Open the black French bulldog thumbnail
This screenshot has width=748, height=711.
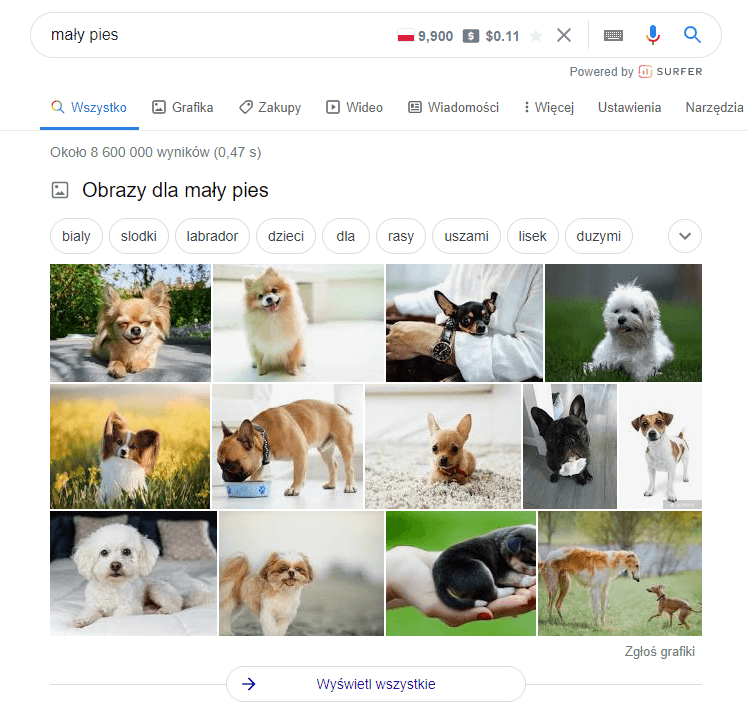tap(569, 446)
